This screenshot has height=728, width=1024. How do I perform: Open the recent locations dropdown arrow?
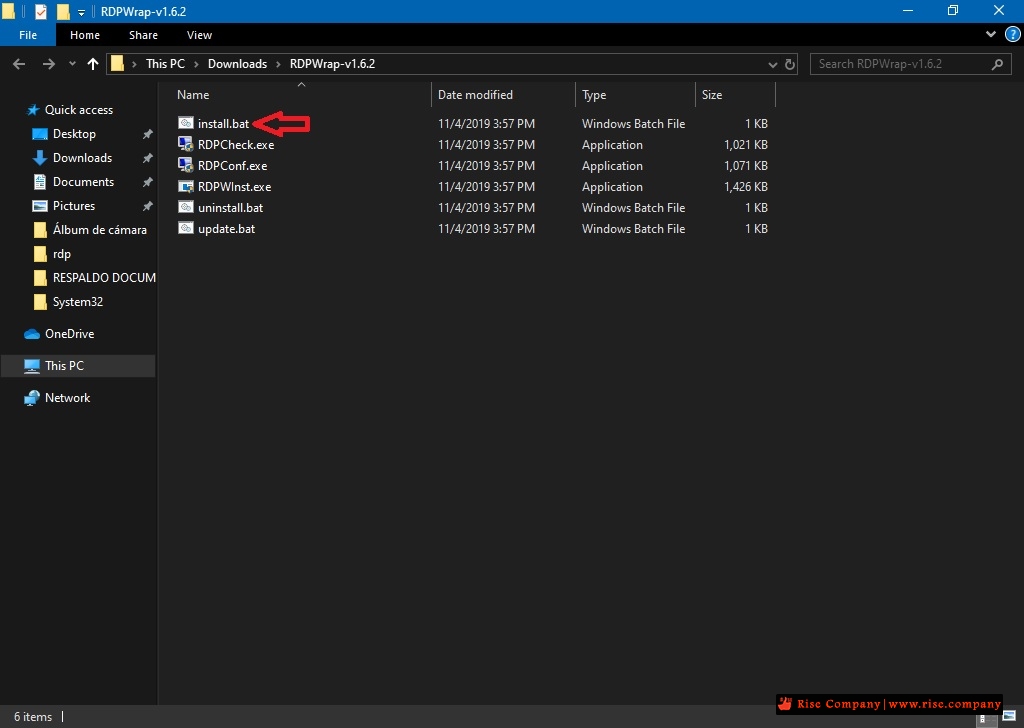72,64
